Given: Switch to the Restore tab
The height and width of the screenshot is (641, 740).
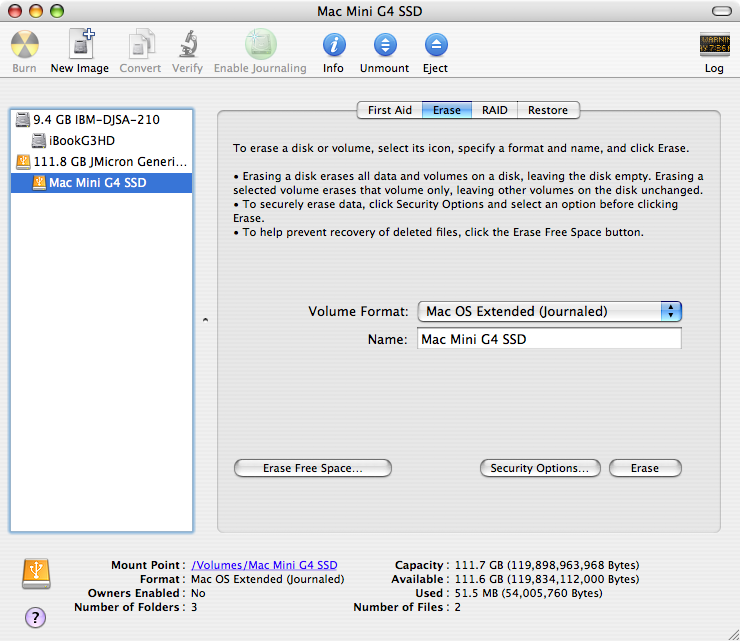Looking at the screenshot, I should click(x=548, y=110).
